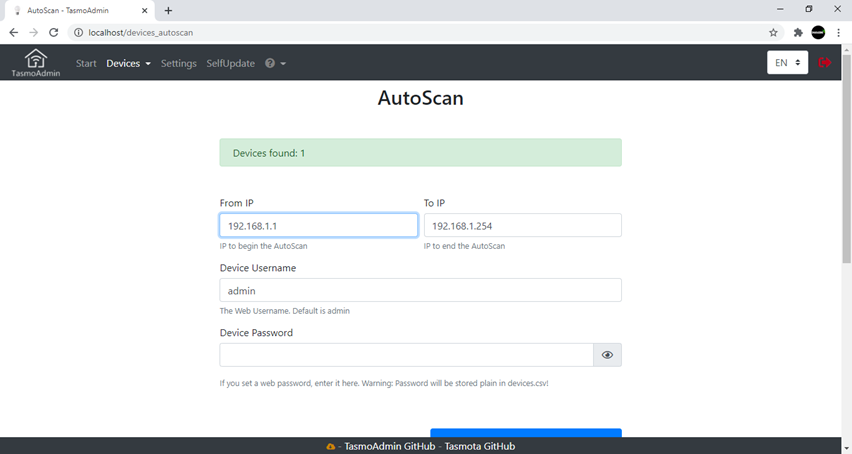Open the Tasmota GitHub footer link
Screen dimensions: 852x454
pos(480,446)
